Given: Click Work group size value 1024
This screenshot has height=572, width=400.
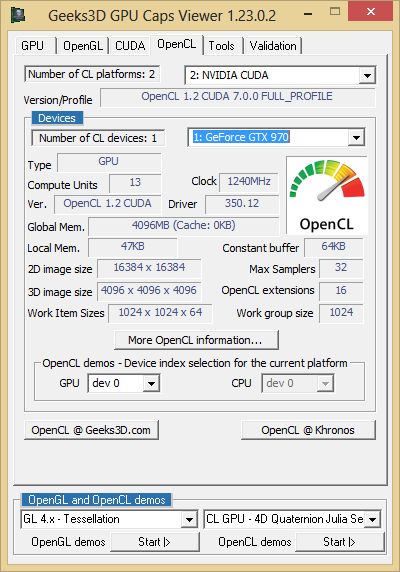Looking at the screenshot, I should coord(341,313).
